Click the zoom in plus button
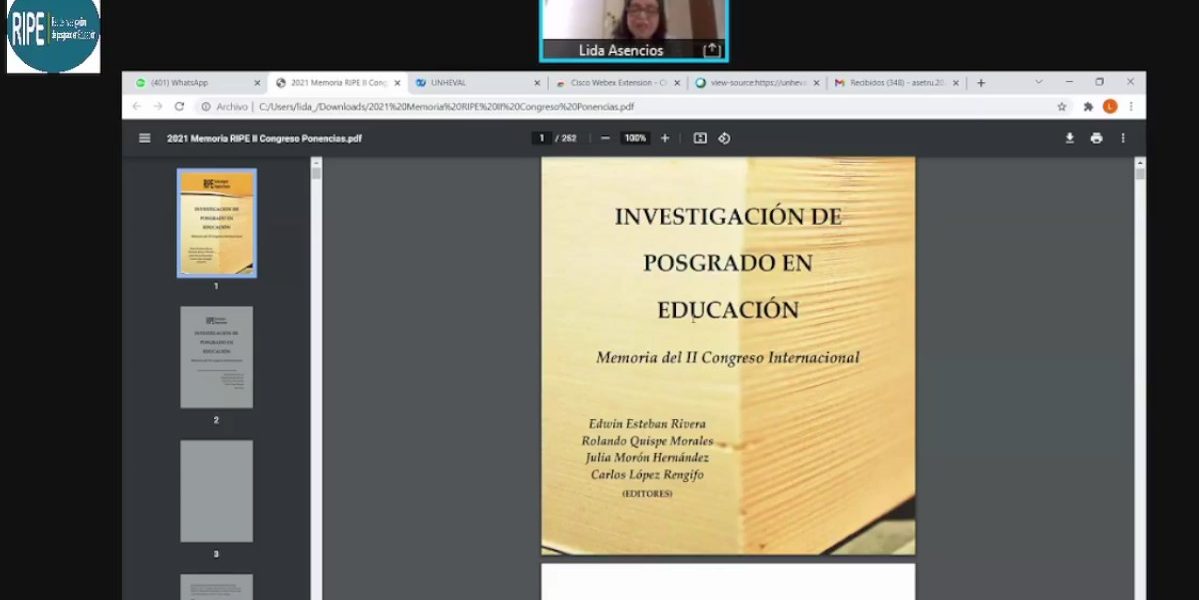The height and width of the screenshot is (600, 1199). (665, 138)
